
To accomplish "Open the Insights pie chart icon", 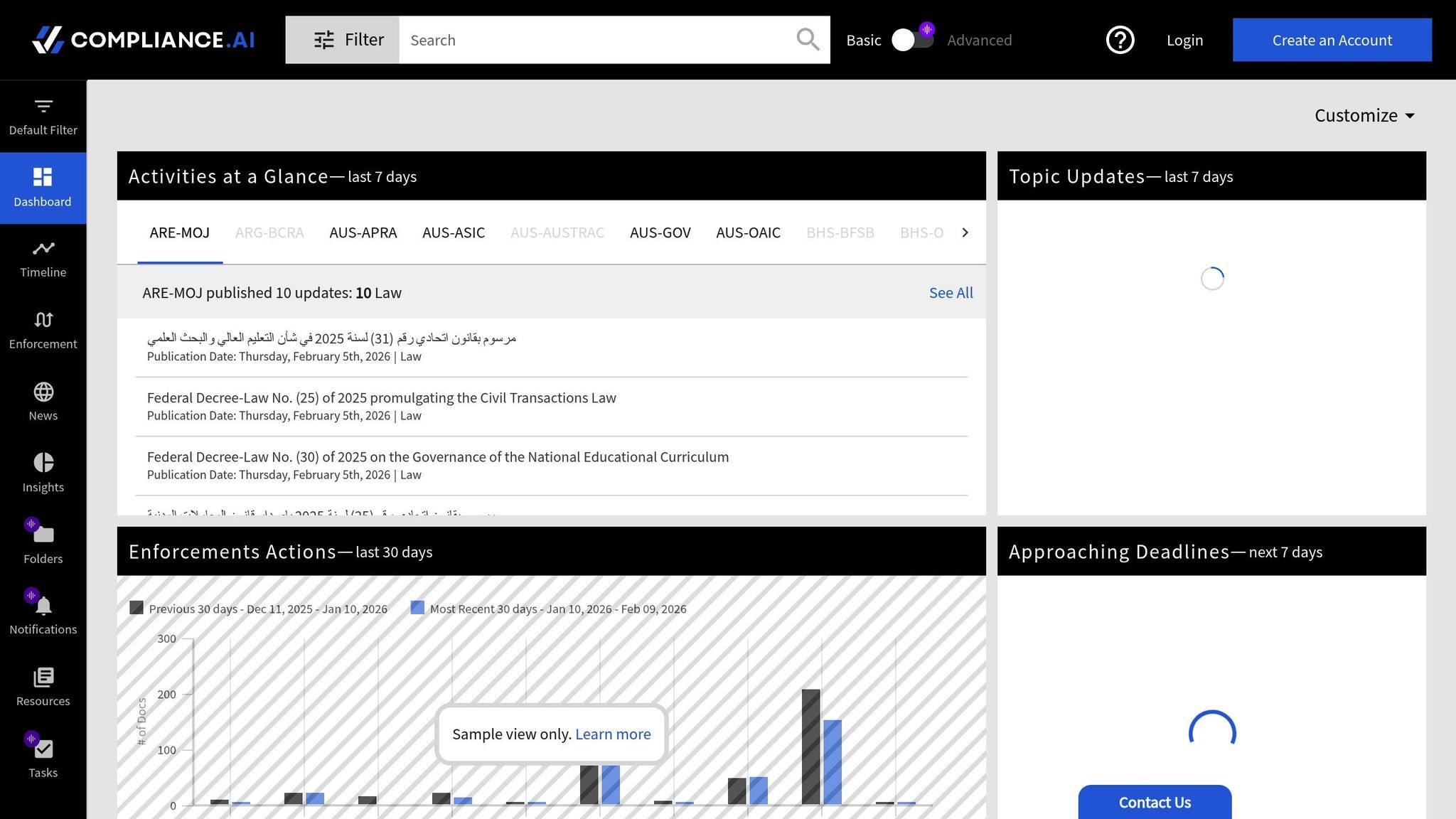I will tap(43, 463).
